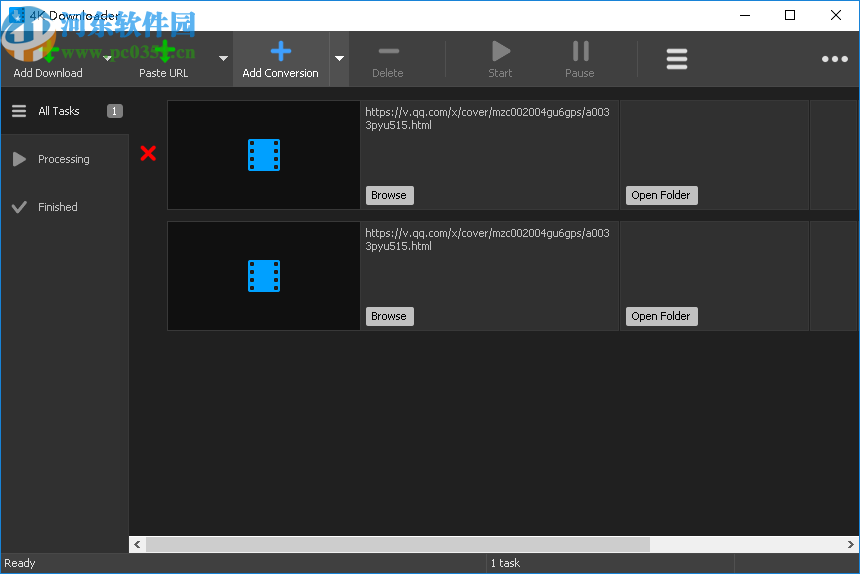Click the horizontal scrollbar right arrow
The height and width of the screenshot is (574, 860).
[x=850, y=544]
